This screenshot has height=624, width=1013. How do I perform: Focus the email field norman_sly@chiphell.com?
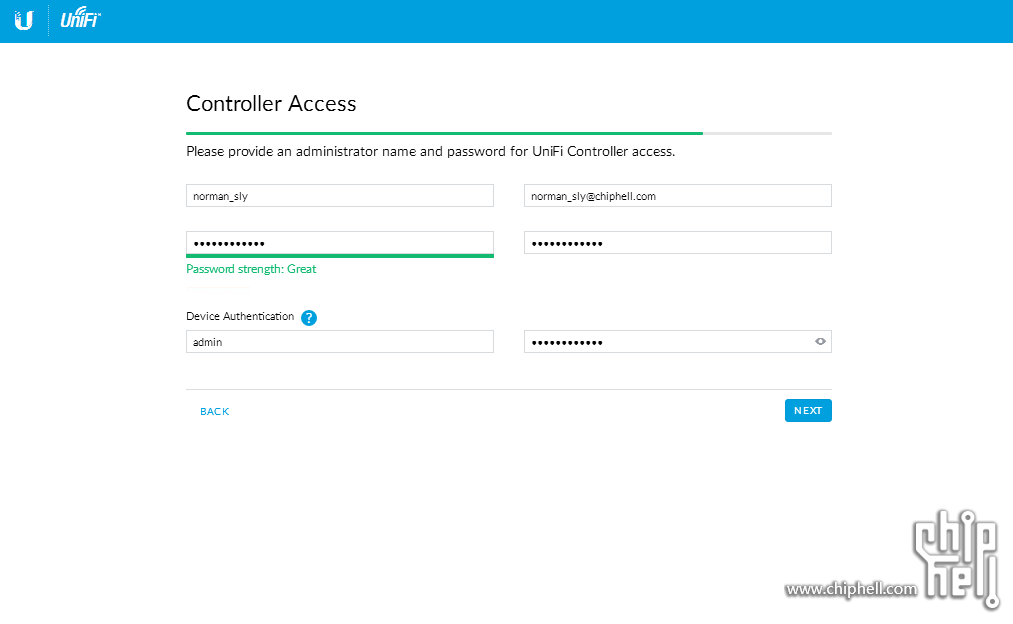[678, 196]
